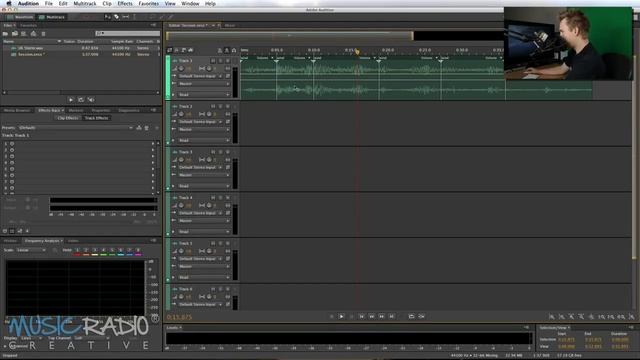The height and width of the screenshot is (360, 640).
Task: Click Multitrack view button
Action: tap(52, 17)
